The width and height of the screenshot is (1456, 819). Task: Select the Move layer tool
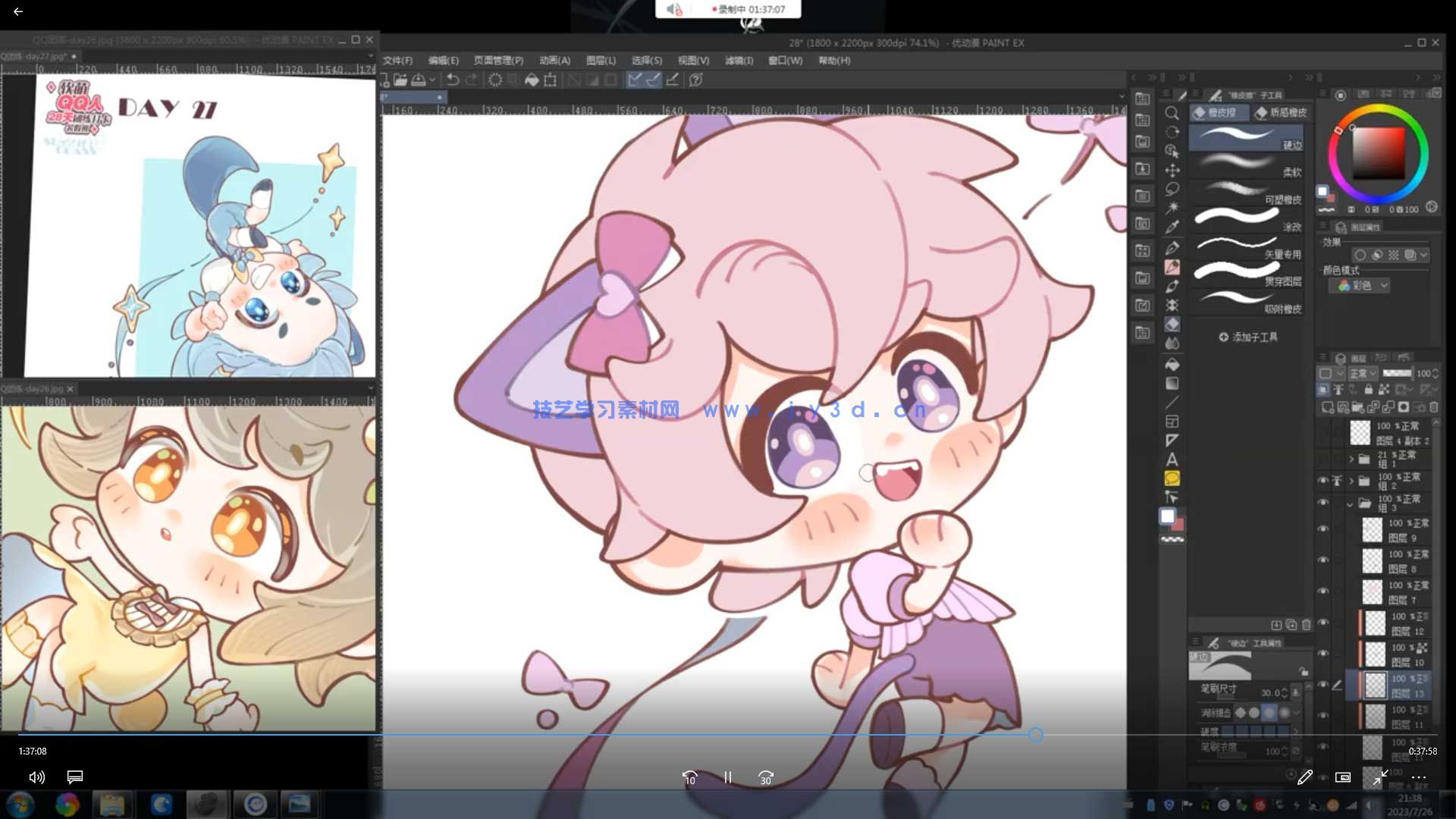pyautogui.click(x=1172, y=170)
